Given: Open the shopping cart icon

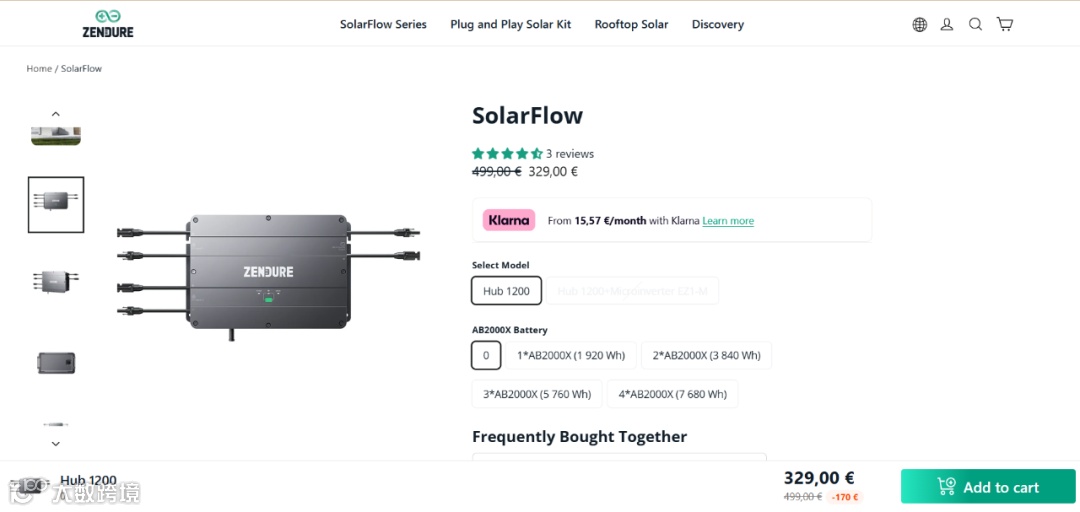Looking at the screenshot, I should (x=1005, y=25).
